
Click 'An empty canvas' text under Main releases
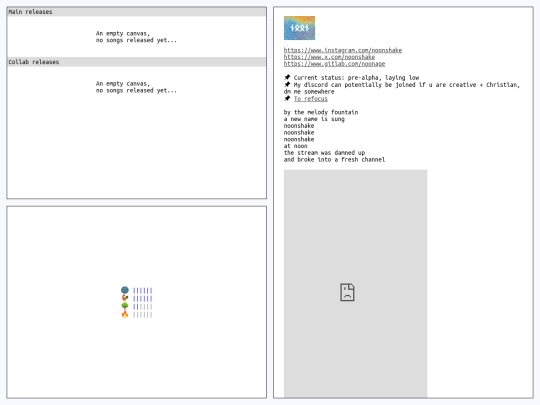(x=123, y=33)
